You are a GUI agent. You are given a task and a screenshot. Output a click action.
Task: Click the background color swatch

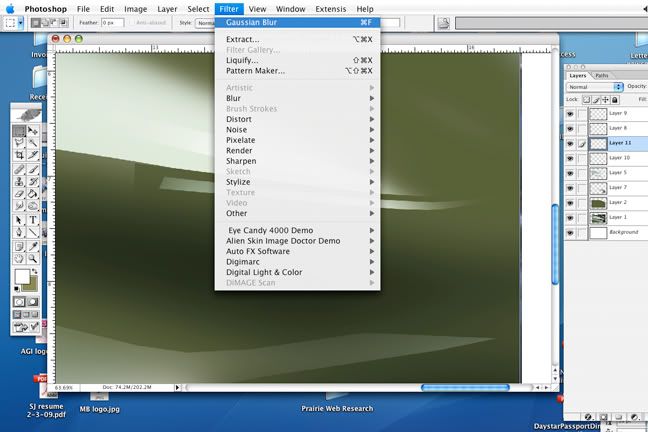pos(31,284)
